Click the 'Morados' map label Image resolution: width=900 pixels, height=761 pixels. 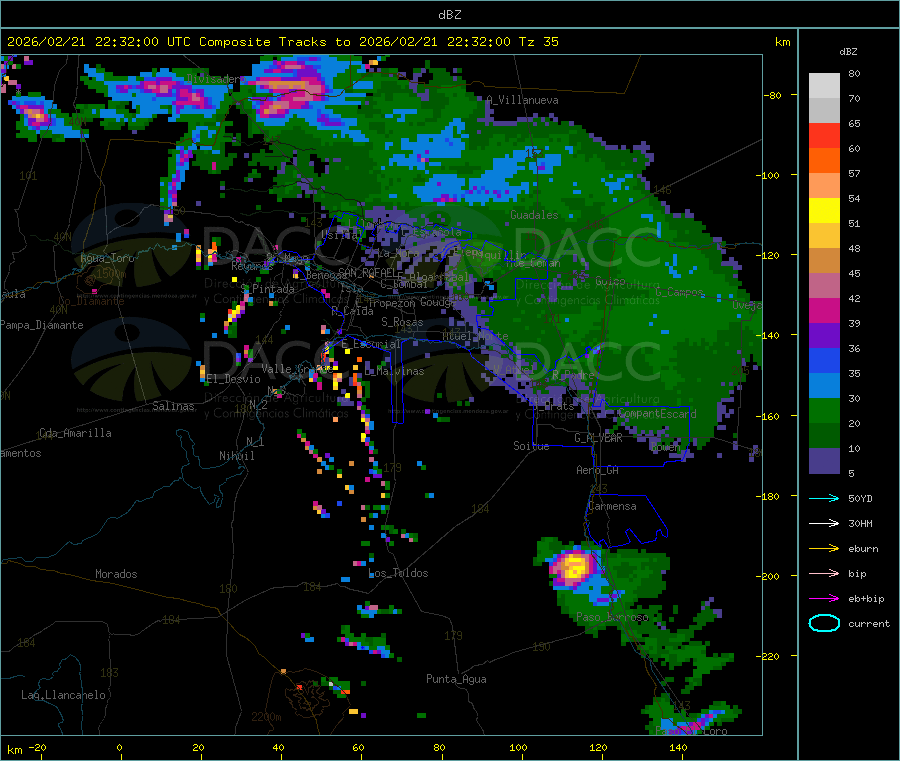pos(116,574)
